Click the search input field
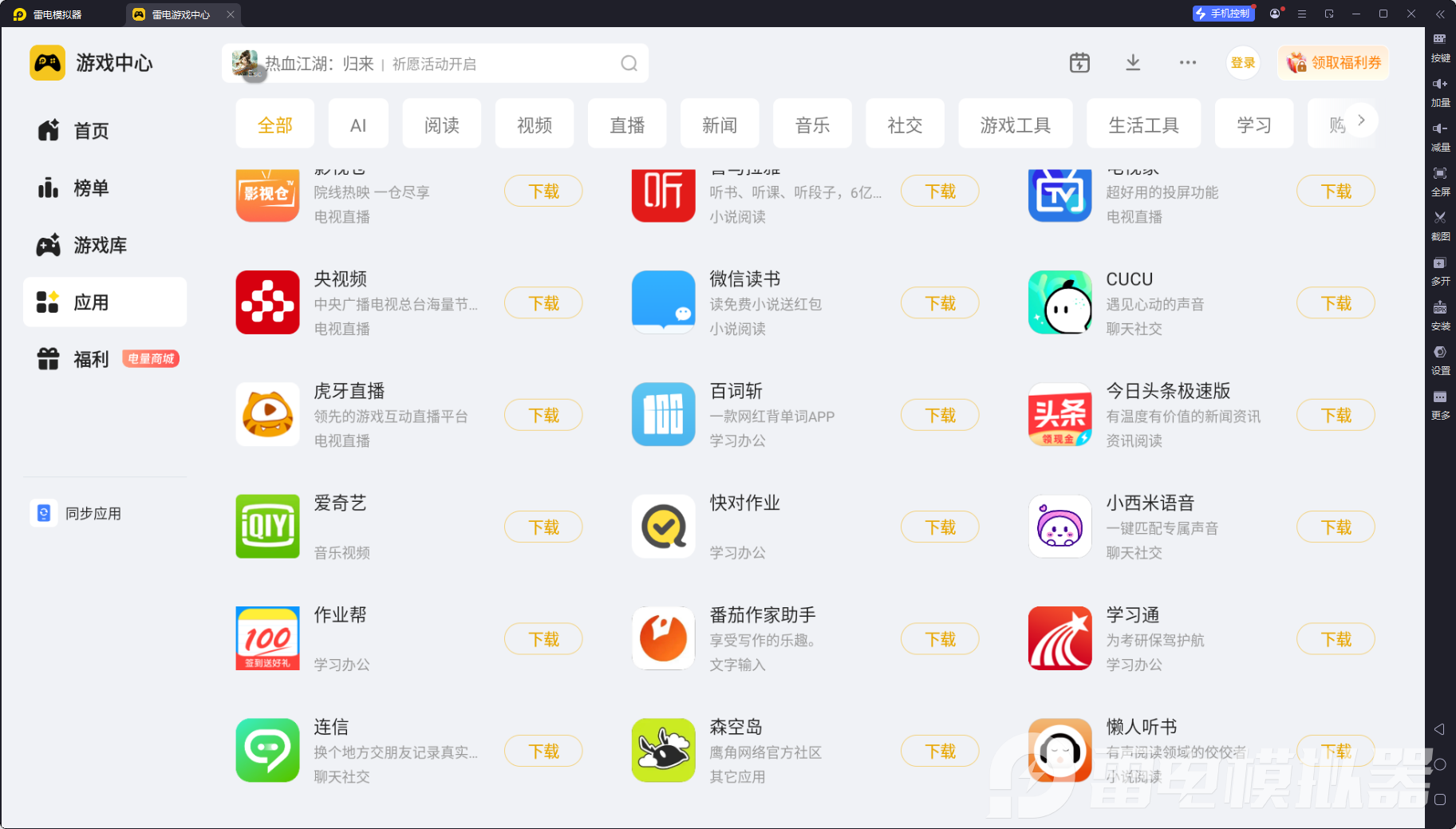The height and width of the screenshot is (829, 1456). coord(435,63)
